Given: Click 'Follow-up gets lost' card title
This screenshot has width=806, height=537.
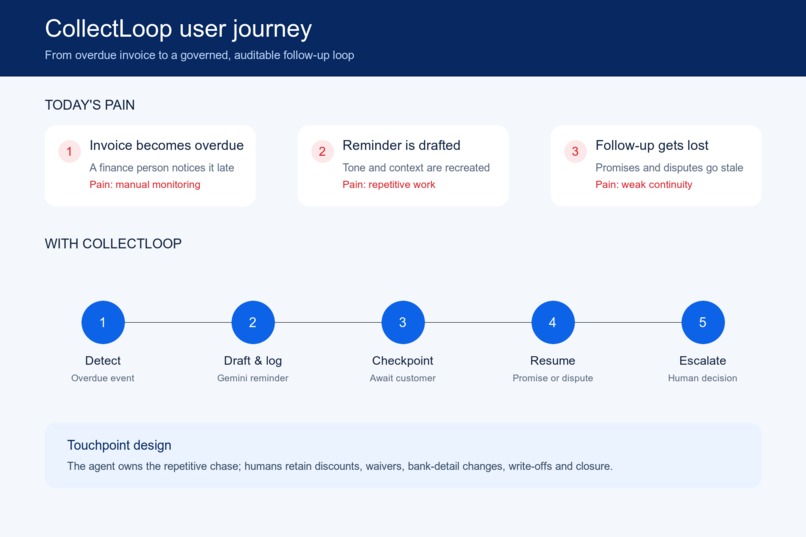Looking at the screenshot, I should (652, 145).
